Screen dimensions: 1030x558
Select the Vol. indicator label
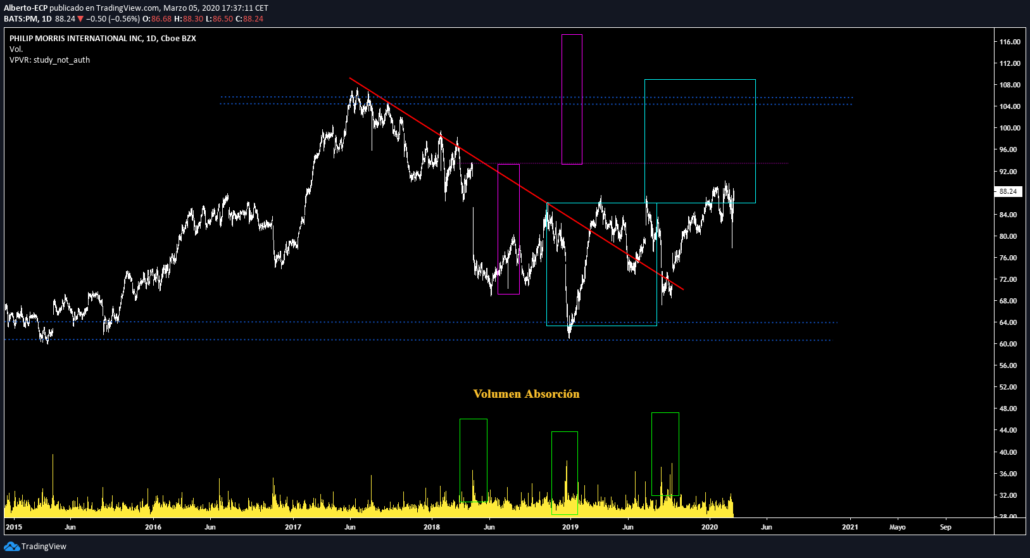pyautogui.click(x=16, y=49)
